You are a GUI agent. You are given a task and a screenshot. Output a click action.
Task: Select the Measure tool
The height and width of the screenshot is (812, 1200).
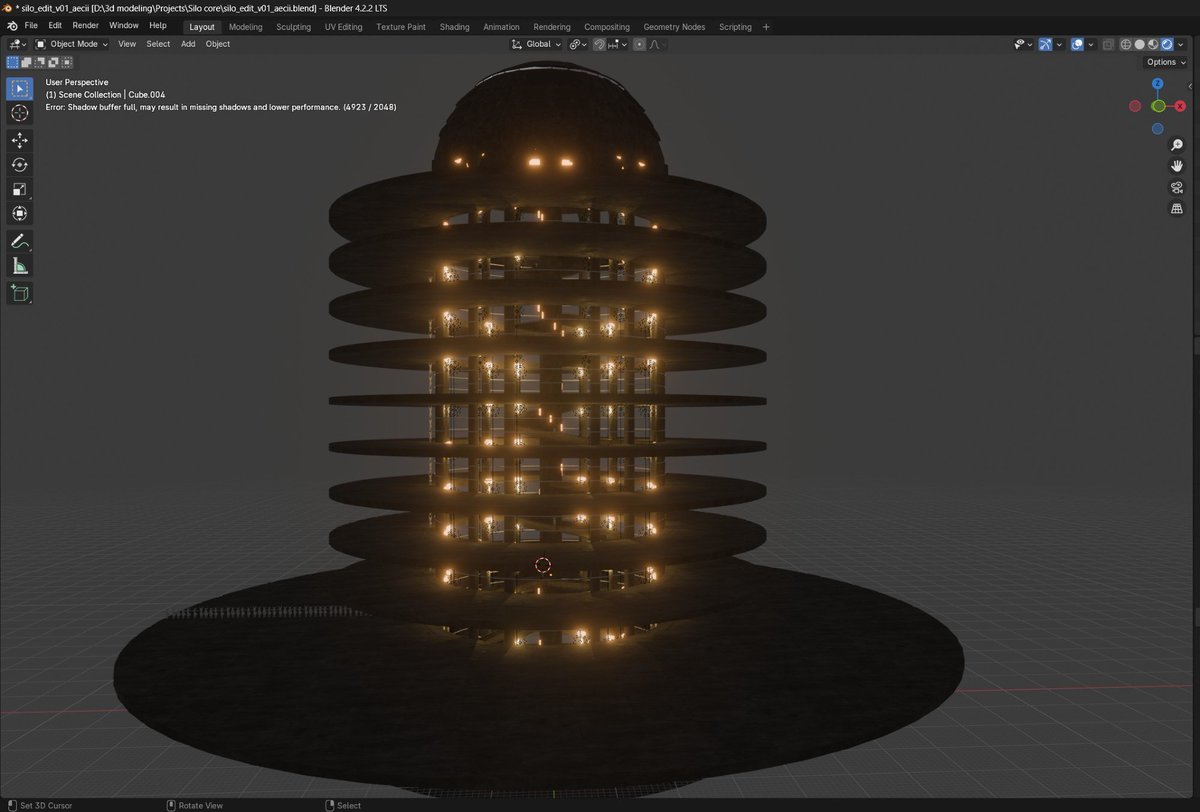(x=20, y=265)
